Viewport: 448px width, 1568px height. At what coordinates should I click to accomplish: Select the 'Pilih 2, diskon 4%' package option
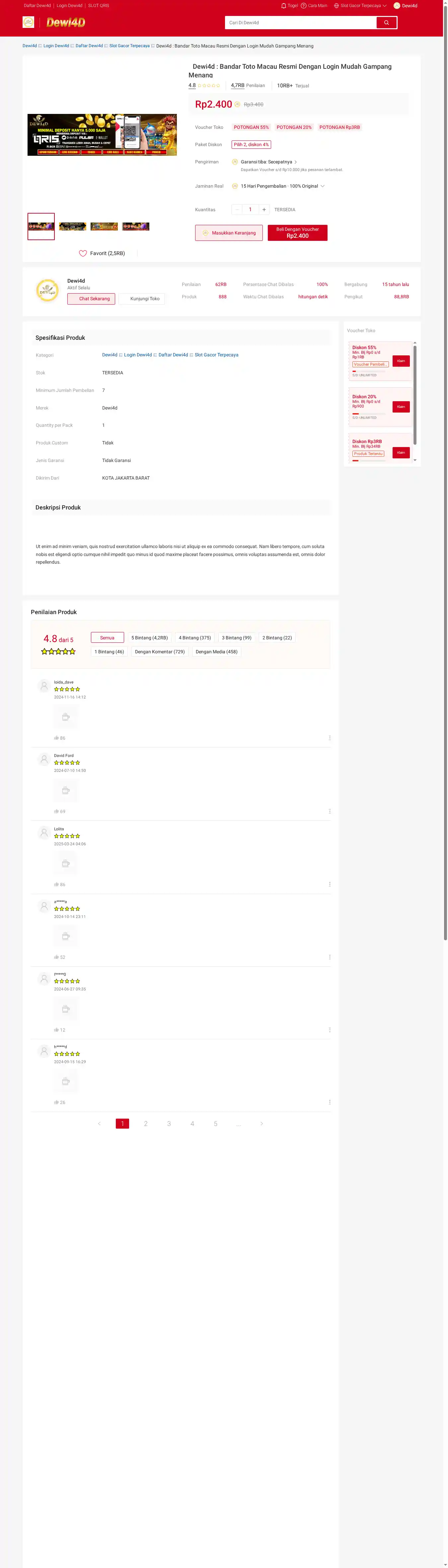point(251,145)
